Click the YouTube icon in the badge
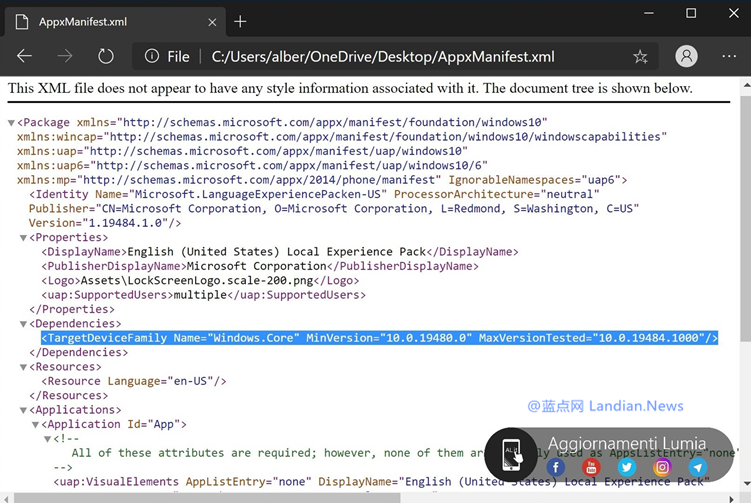The image size is (751, 503). coord(591,467)
